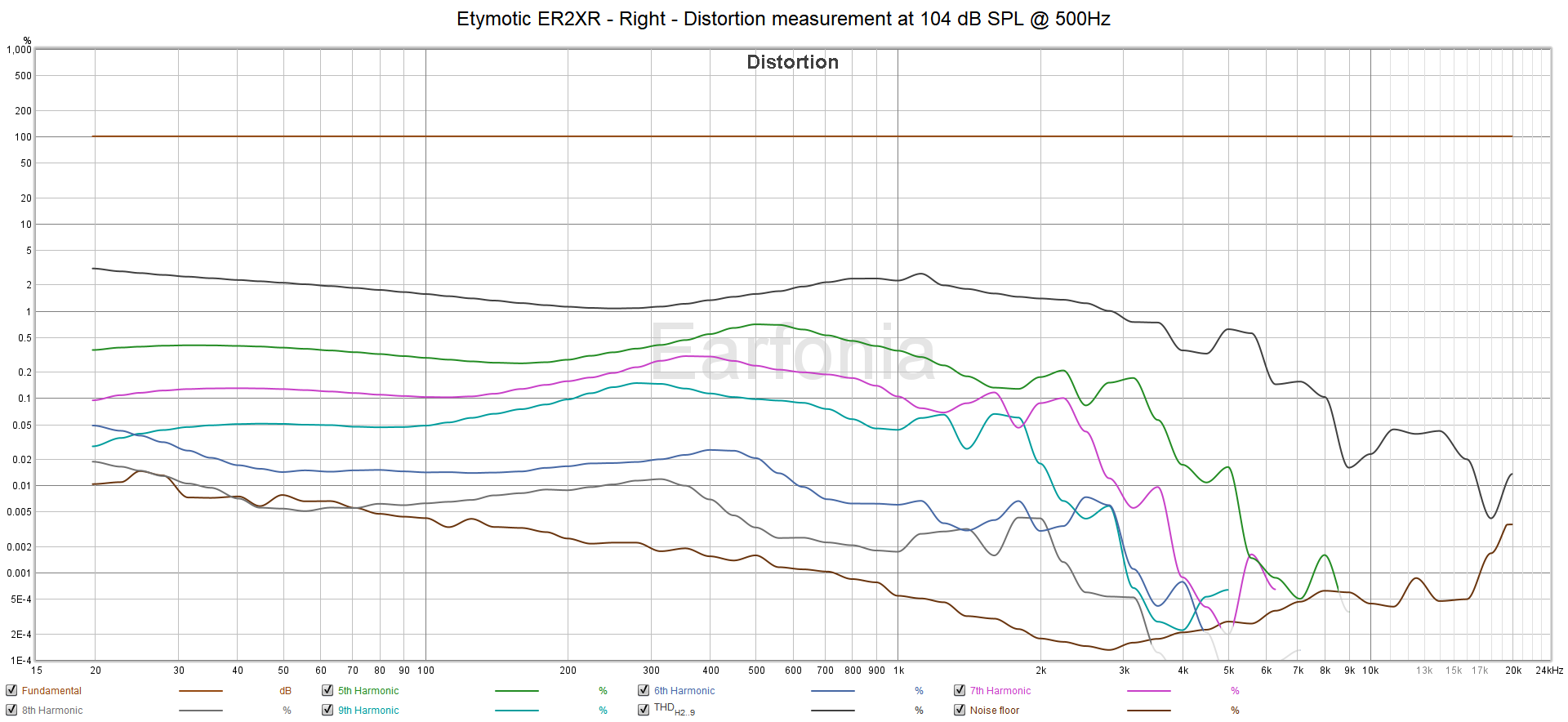The width and height of the screenshot is (1568, 722).
Task: Click the teal 9th Harmonic line swatch
Action: pos(516,711)
